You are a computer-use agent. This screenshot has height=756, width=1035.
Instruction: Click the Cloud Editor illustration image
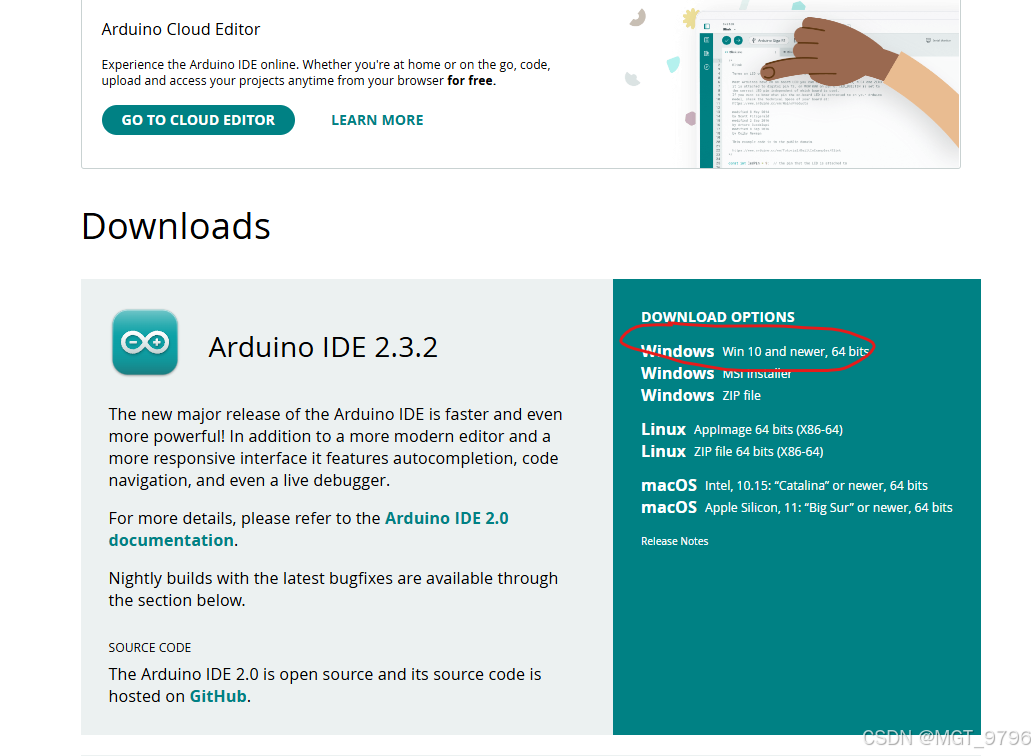coord(790,84)
